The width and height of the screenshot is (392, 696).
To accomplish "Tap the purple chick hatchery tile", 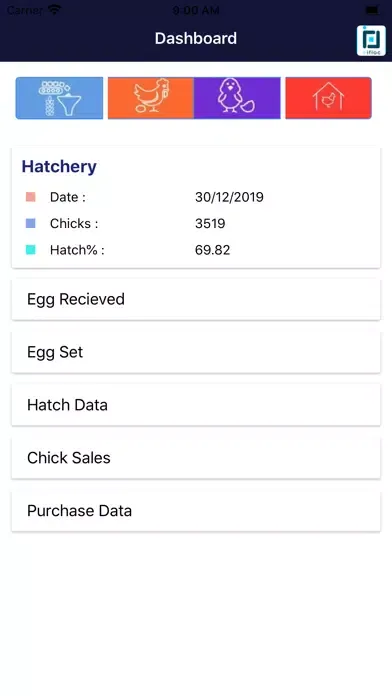I will [x=237, y=98].
